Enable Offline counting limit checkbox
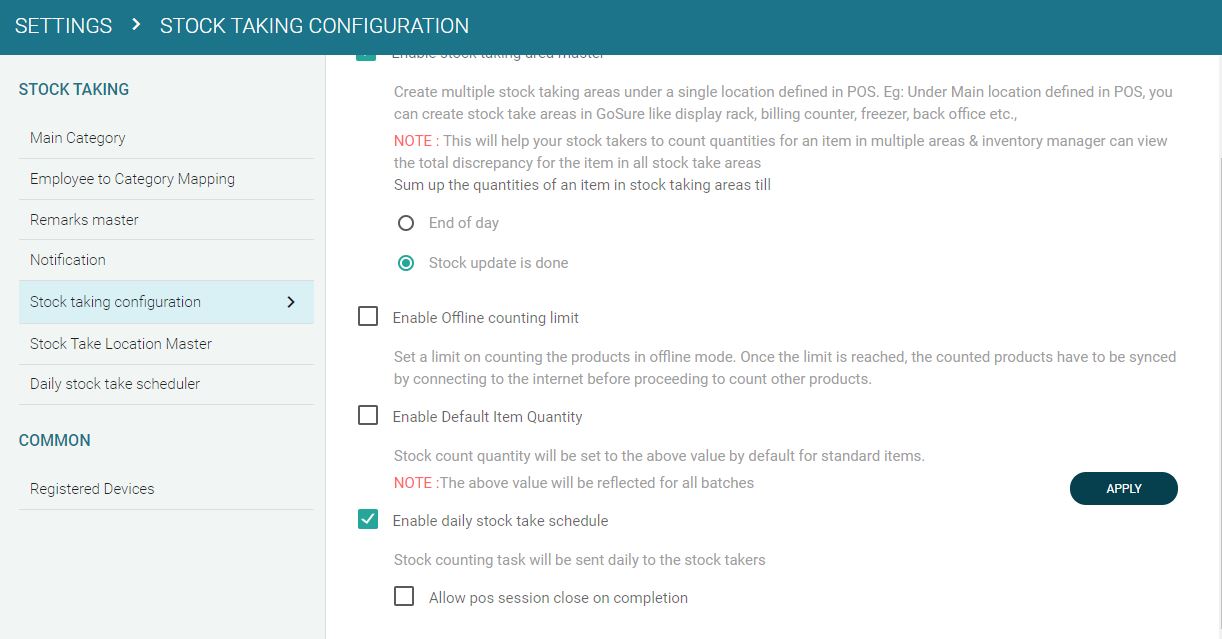The width and height of the screenshot is (1222, 639). tap(368, 317)
